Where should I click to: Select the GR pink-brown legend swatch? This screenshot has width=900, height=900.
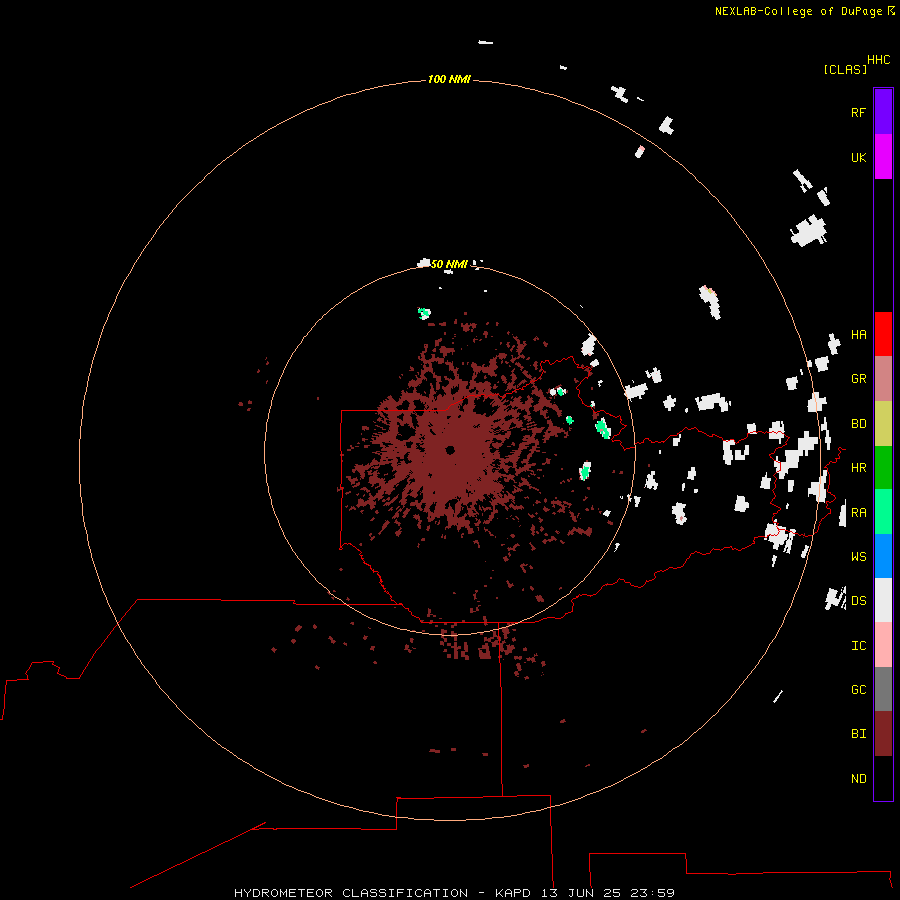(883, 379)
